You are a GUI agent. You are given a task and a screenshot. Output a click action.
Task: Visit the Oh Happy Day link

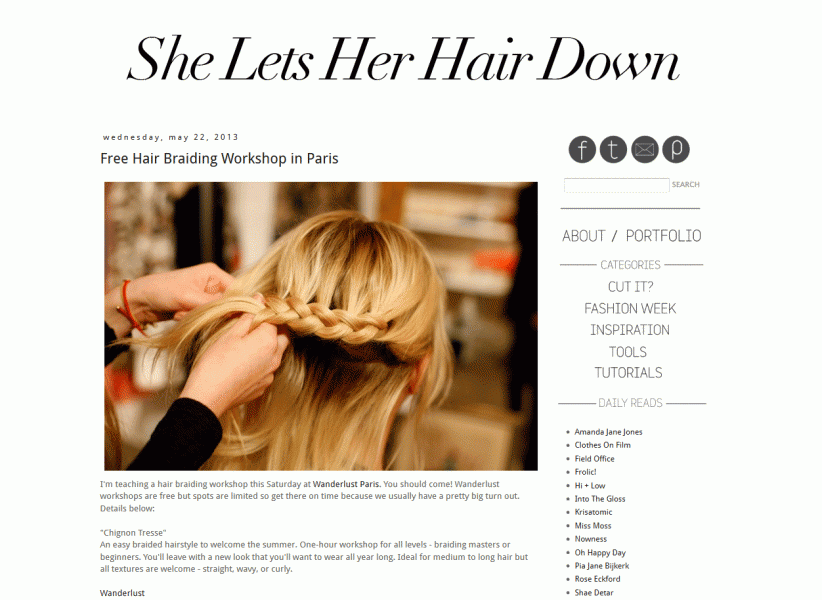coord(600,552)
